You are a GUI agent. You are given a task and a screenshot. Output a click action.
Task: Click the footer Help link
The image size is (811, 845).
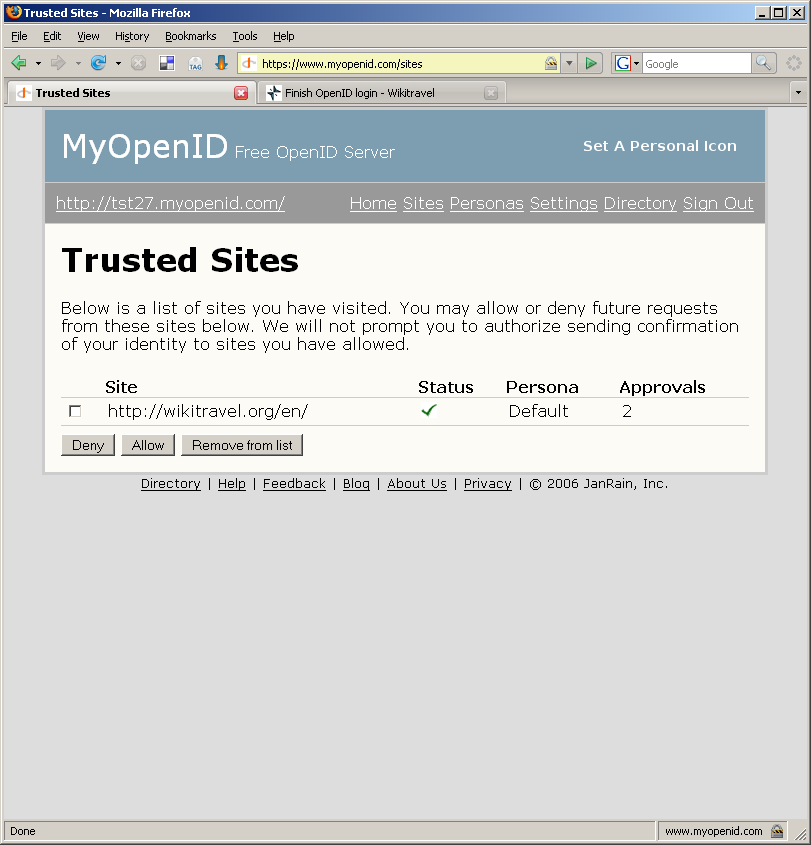tap(232, 483)
